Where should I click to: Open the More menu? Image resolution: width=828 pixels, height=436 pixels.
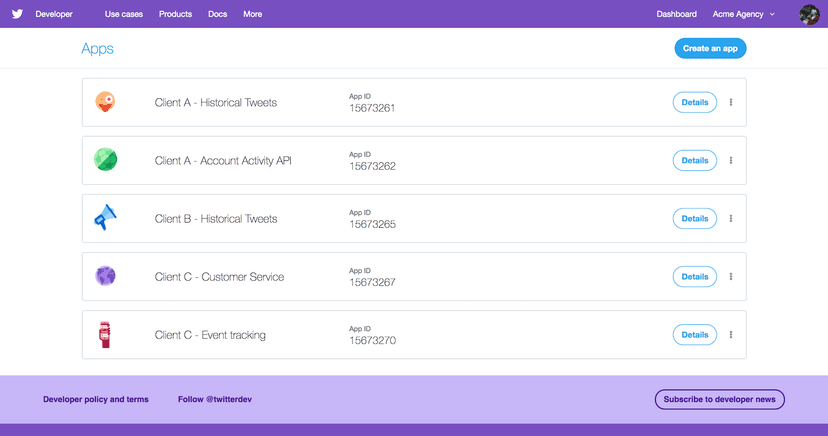point(252,14)
